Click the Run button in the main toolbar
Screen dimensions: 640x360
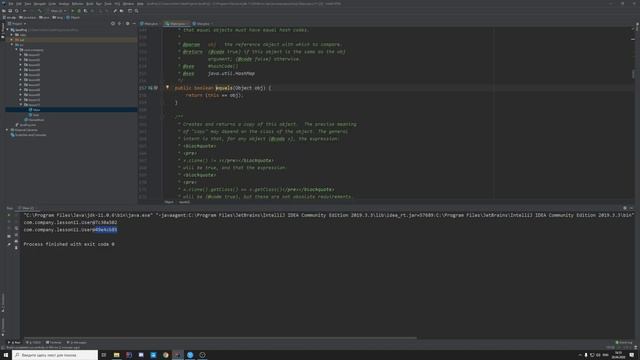(x=73, y=11)
